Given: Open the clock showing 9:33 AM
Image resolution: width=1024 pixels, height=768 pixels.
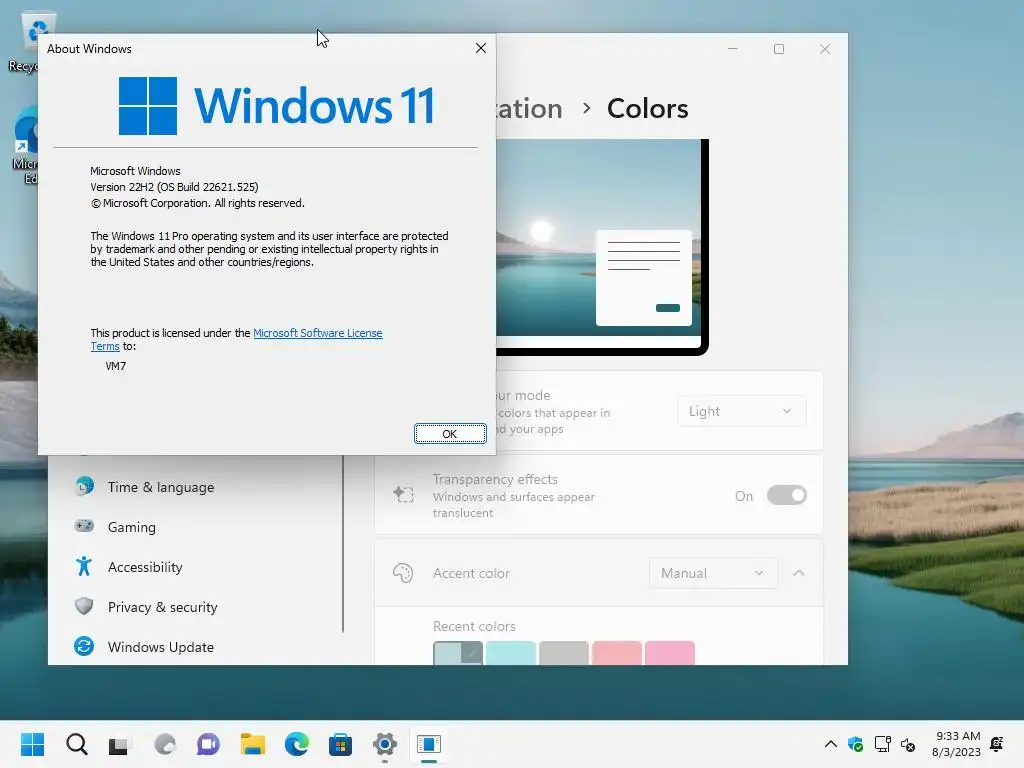Looking at the screenshot, I should coord(956,744).
